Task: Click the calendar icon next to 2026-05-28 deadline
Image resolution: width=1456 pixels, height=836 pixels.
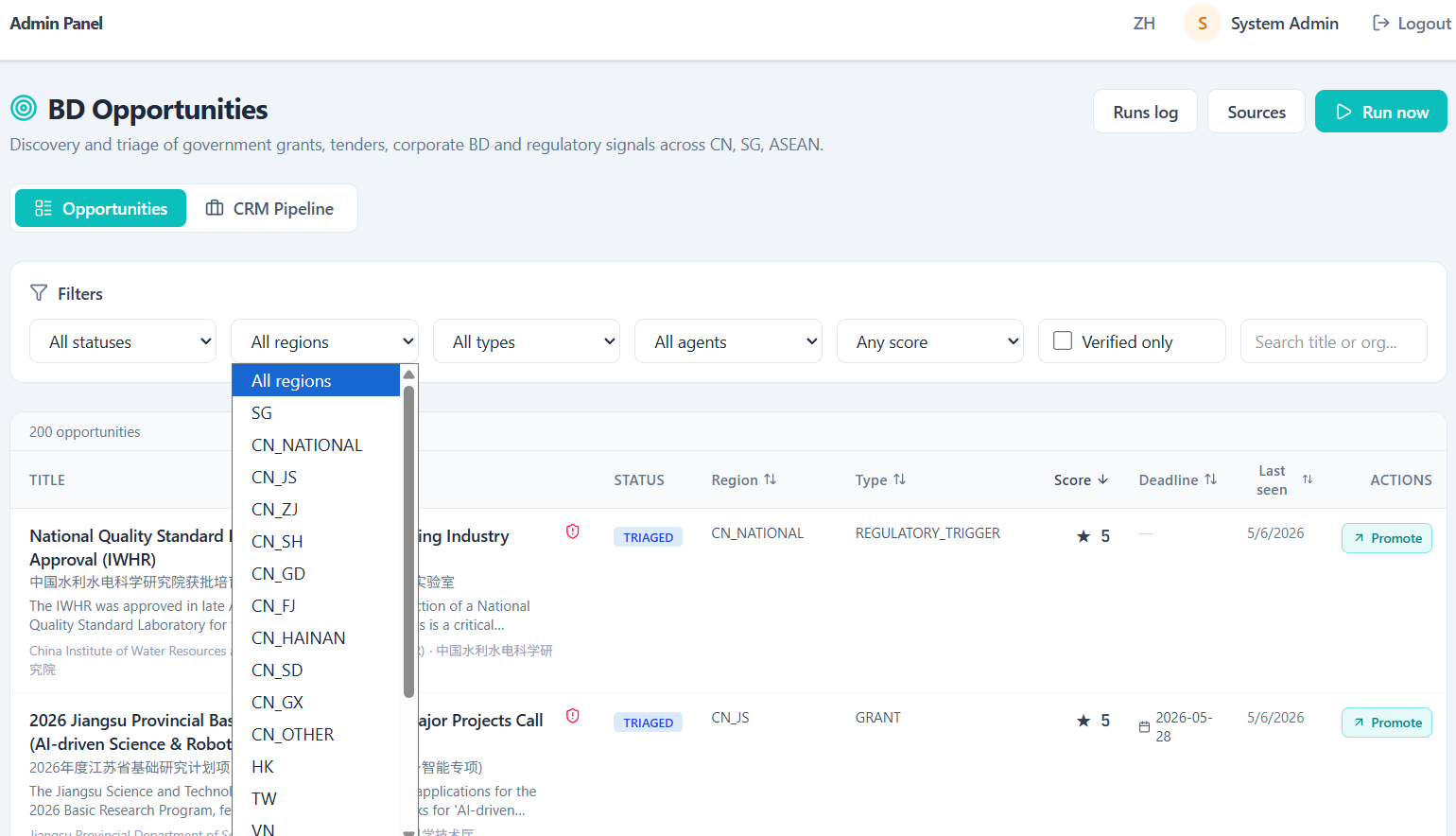Action: tap(1144, 727)
